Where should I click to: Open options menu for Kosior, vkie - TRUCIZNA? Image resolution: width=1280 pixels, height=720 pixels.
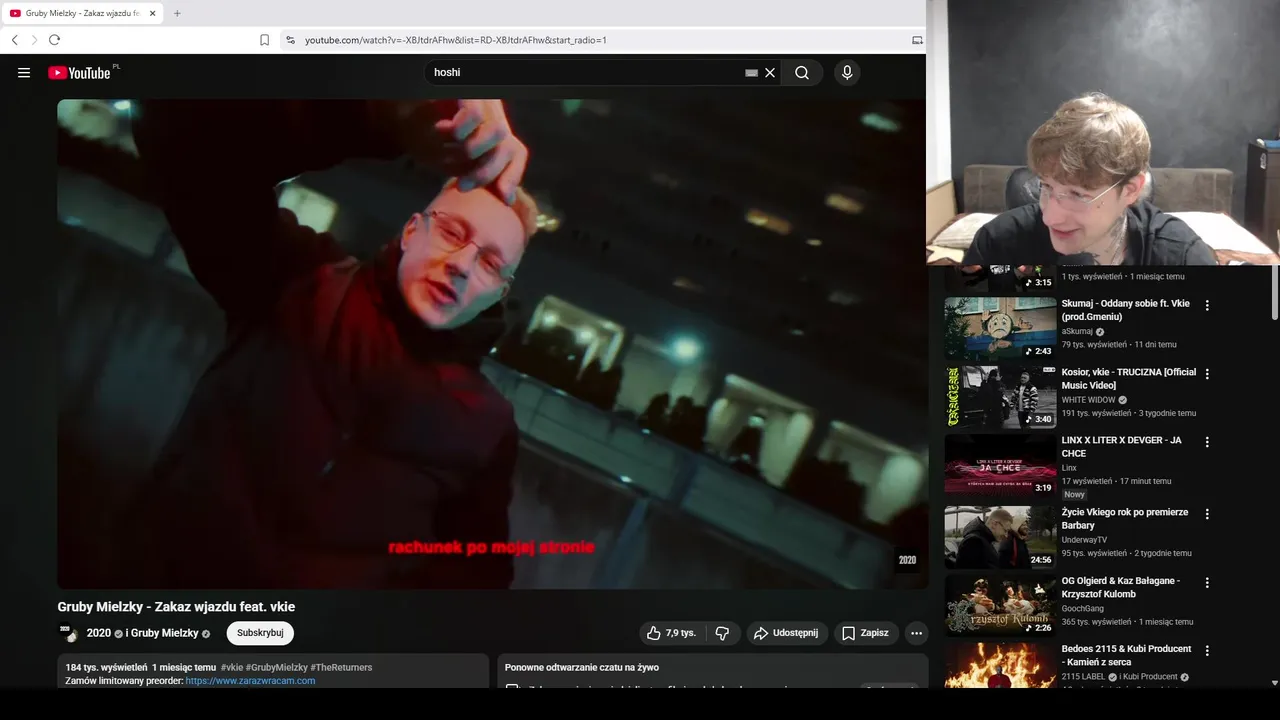1207,374
